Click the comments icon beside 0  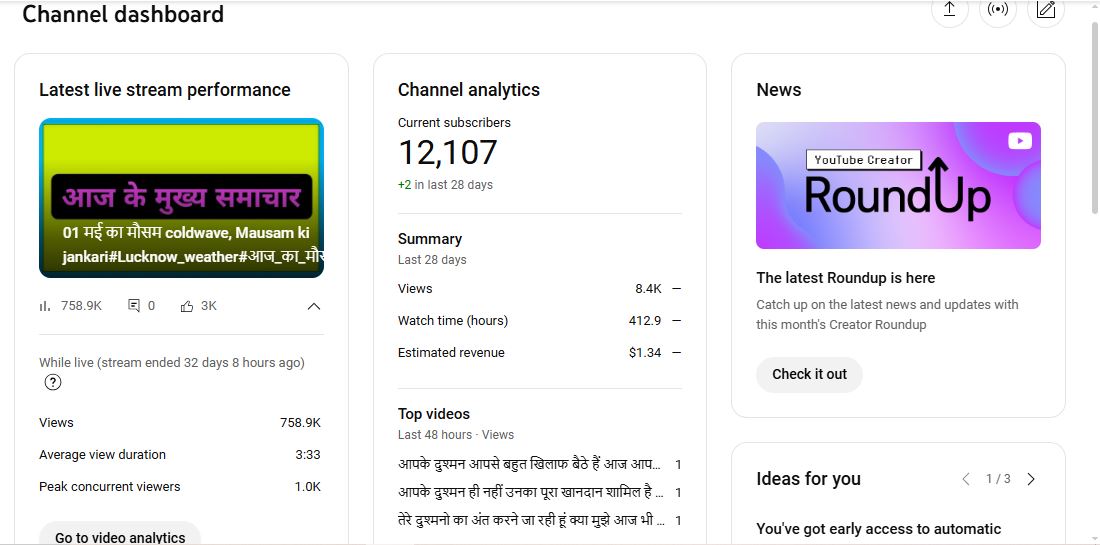pos(134,306)
